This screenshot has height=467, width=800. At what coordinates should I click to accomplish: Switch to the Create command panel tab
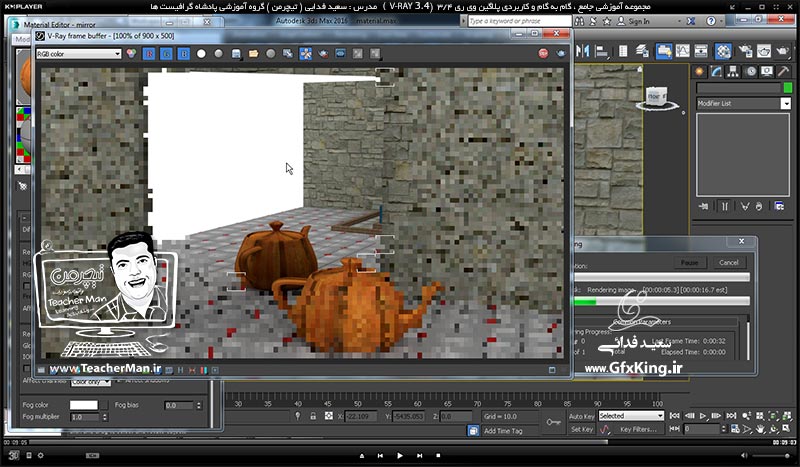(699, 72)
